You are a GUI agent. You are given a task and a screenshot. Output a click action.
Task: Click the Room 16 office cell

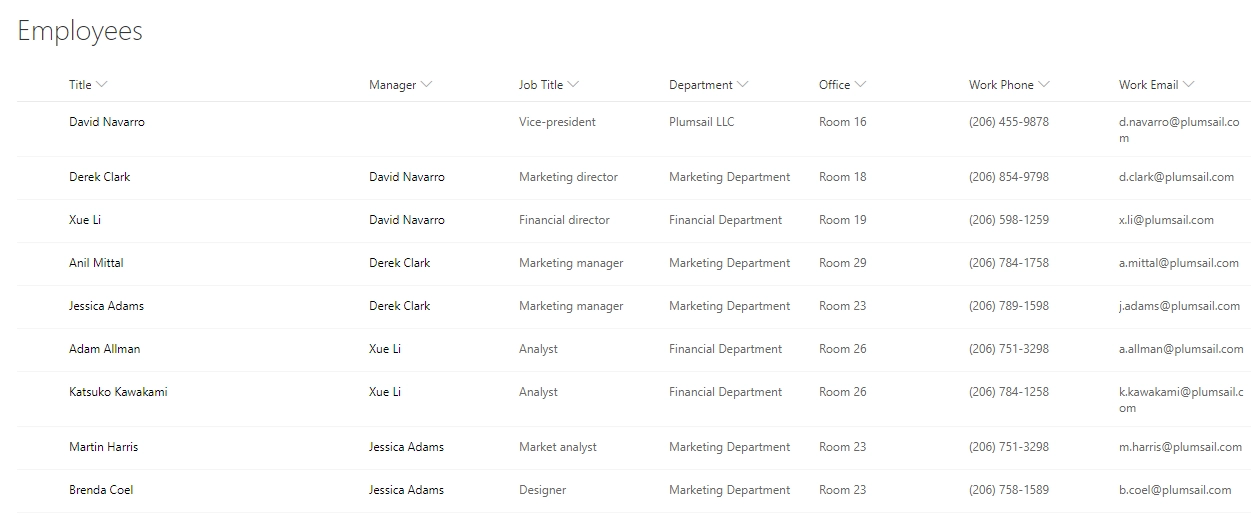pyautogui.click(x=842, y=122)
